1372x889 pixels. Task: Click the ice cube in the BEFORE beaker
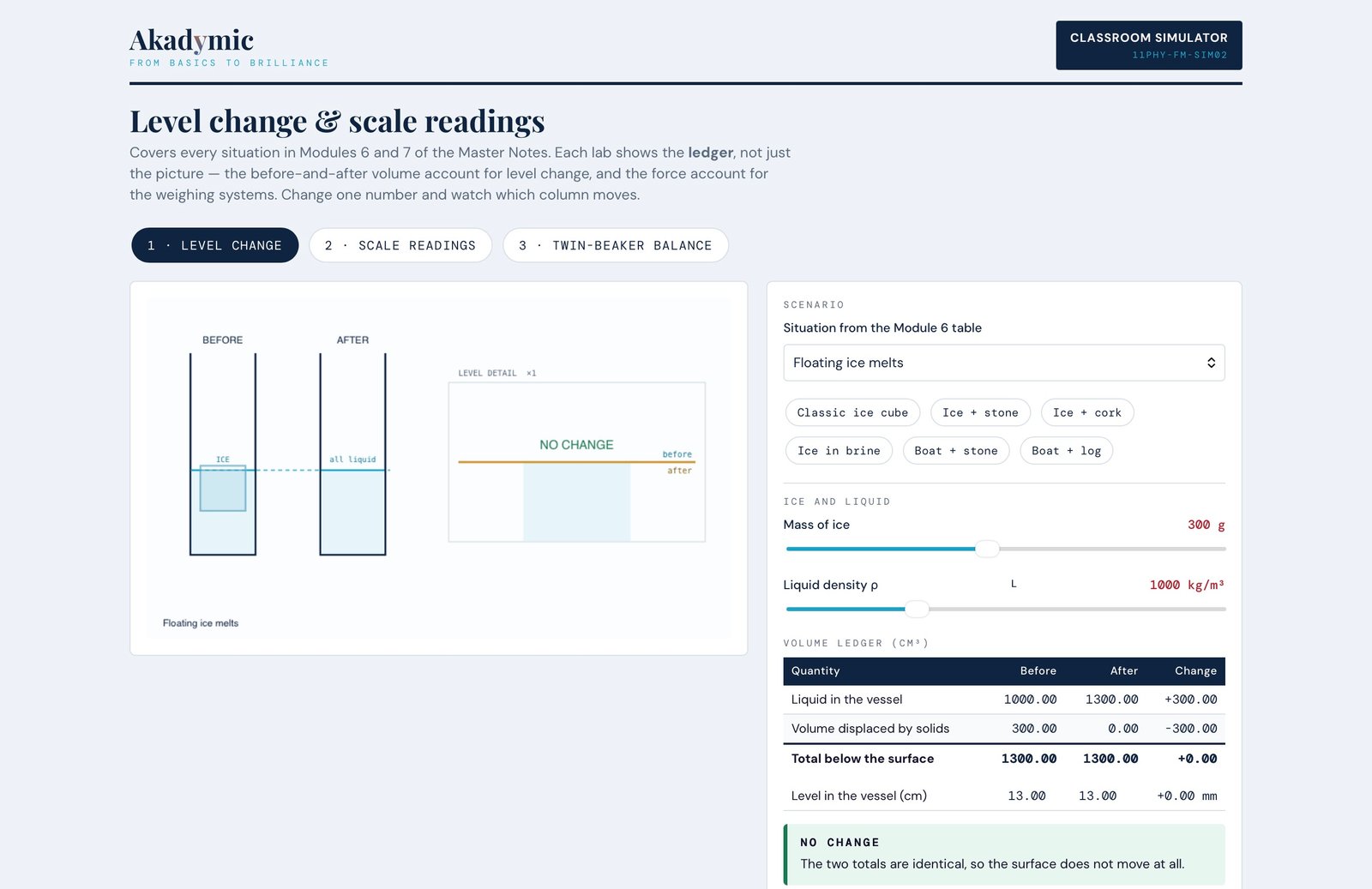[x=223, y=489]
